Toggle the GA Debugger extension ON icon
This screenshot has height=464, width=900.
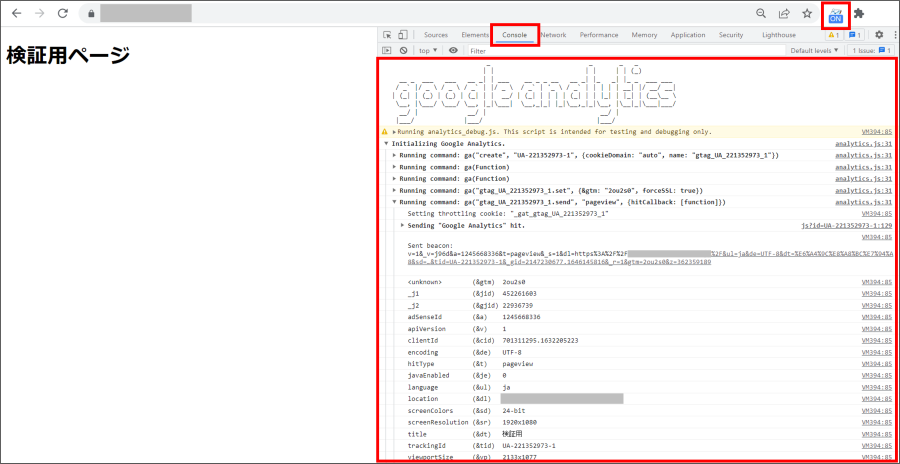[x=836, y=14]
